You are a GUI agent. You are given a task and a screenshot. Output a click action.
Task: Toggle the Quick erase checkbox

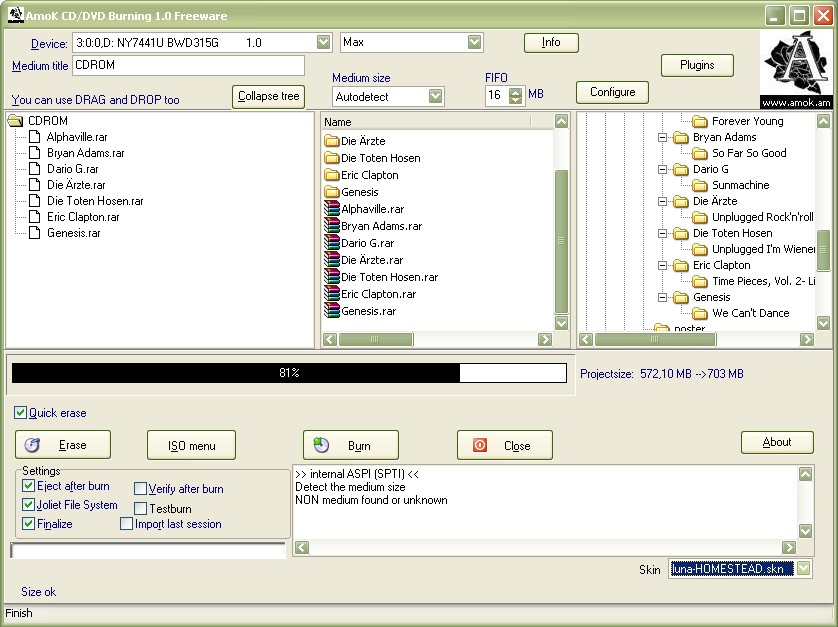point(20,412)
